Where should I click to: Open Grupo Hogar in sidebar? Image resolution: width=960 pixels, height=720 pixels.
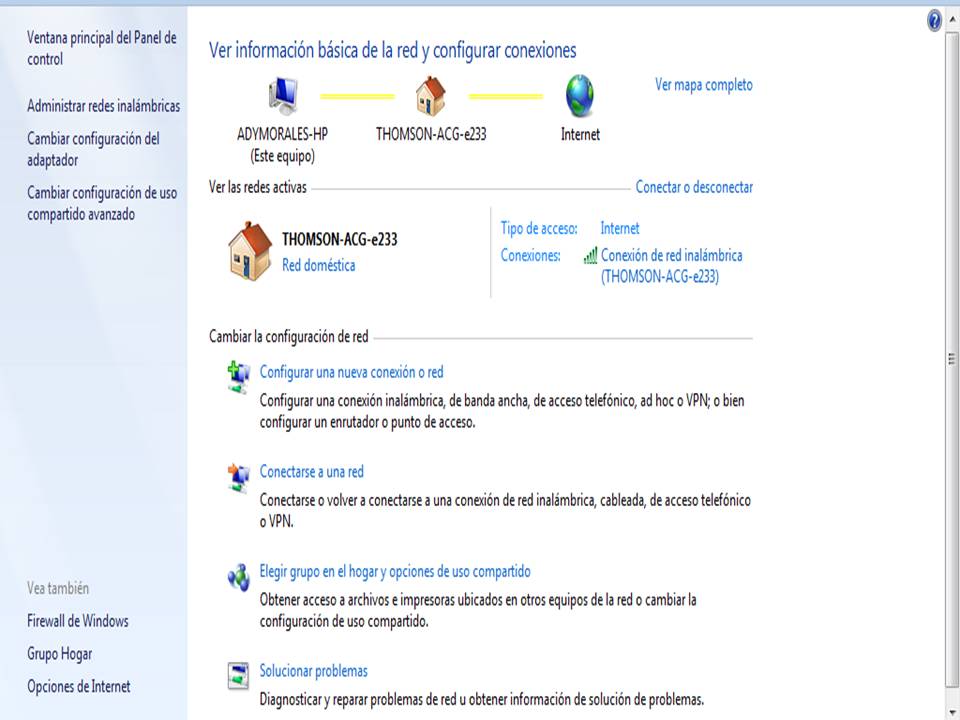tap(59, 654)
